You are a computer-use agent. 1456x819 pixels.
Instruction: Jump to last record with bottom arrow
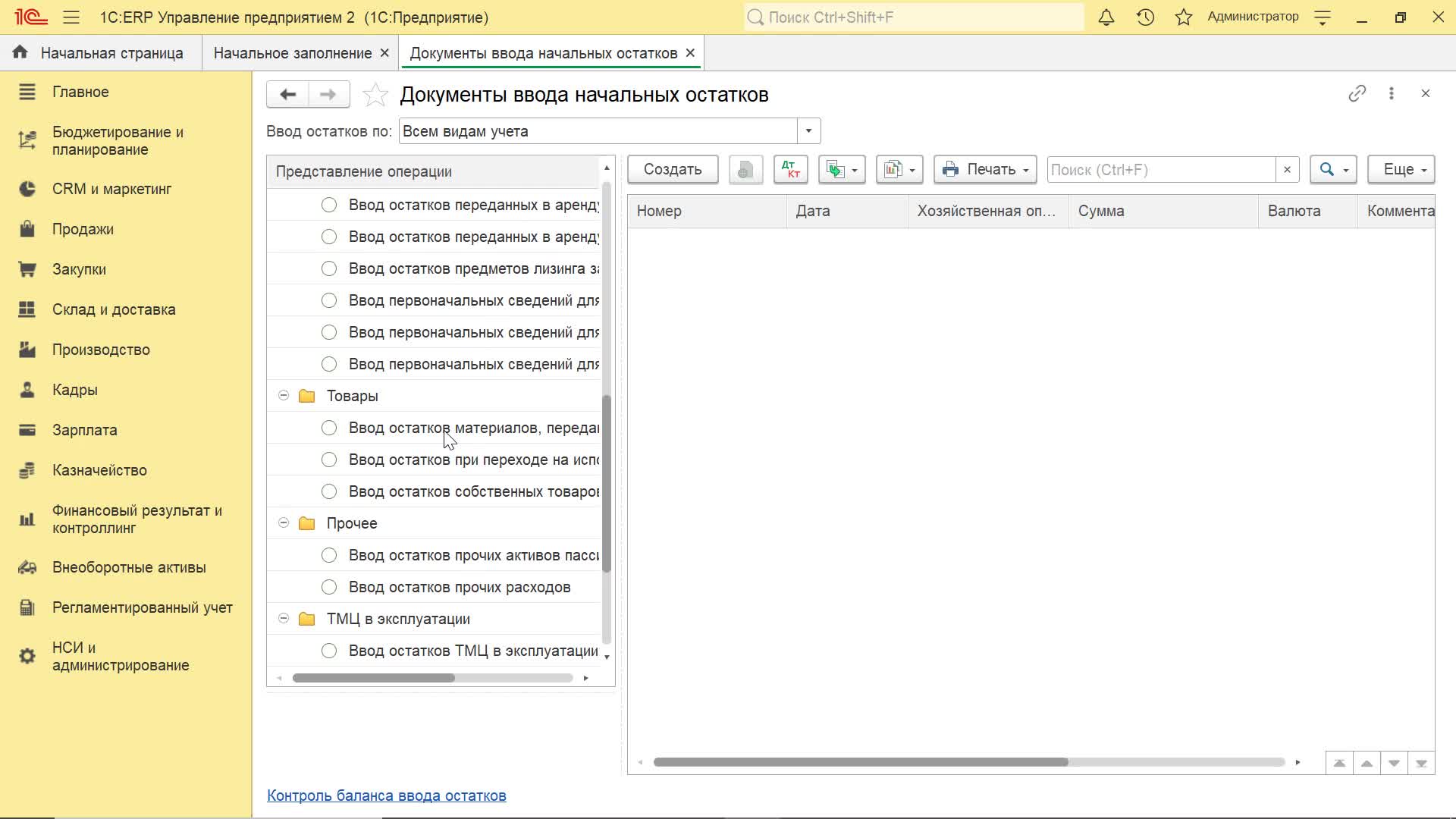click(1421, 763)
